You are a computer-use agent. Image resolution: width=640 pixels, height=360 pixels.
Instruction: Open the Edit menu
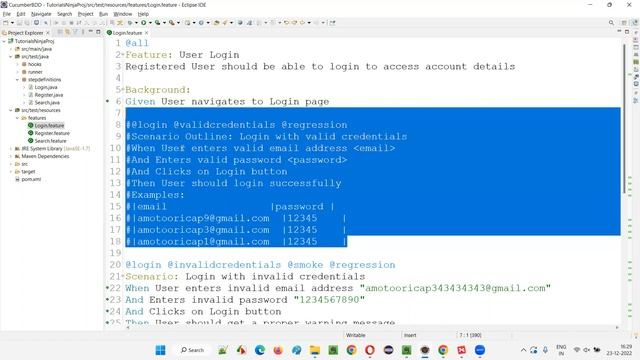(x=21, y=14)
